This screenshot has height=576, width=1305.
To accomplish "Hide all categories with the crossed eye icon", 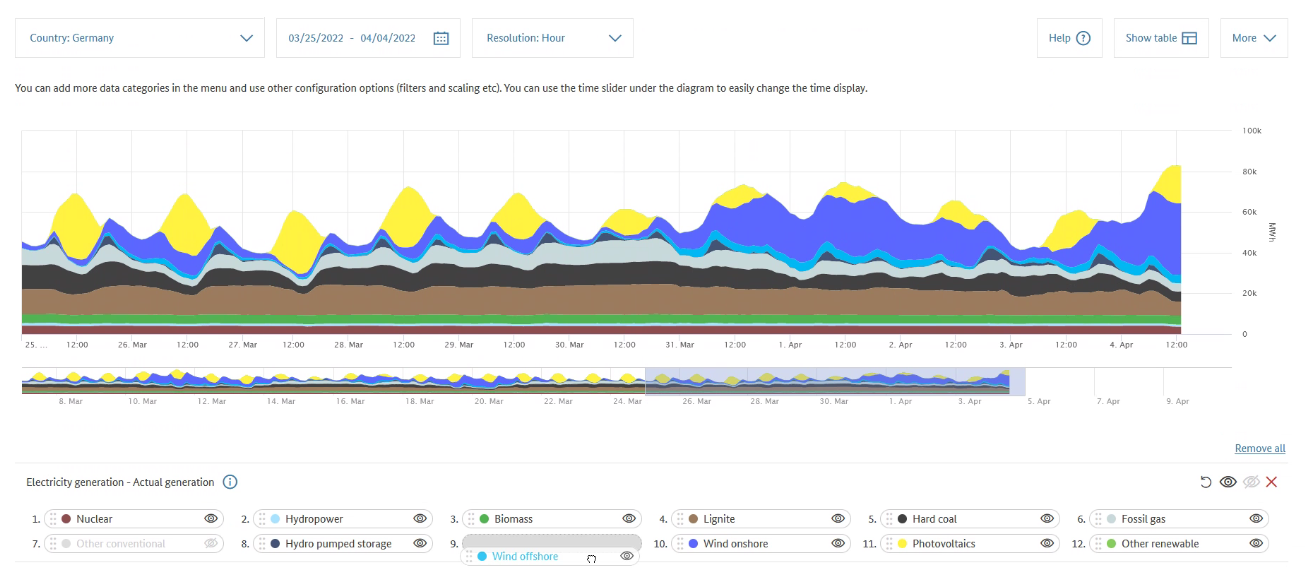I will click(x=1251, y=482).
